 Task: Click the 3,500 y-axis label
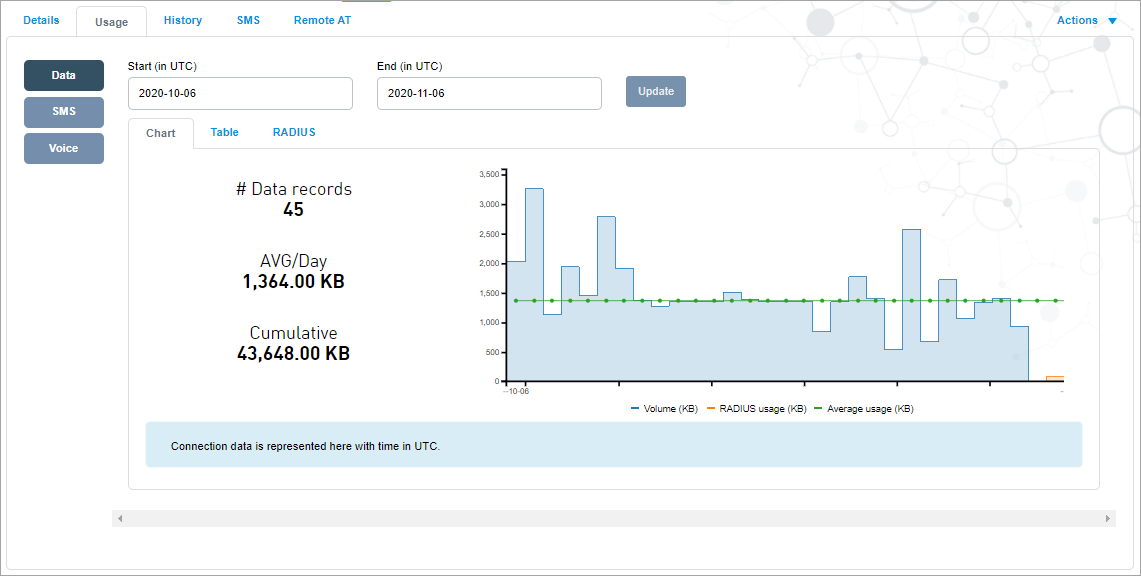[x=489, y=175]
